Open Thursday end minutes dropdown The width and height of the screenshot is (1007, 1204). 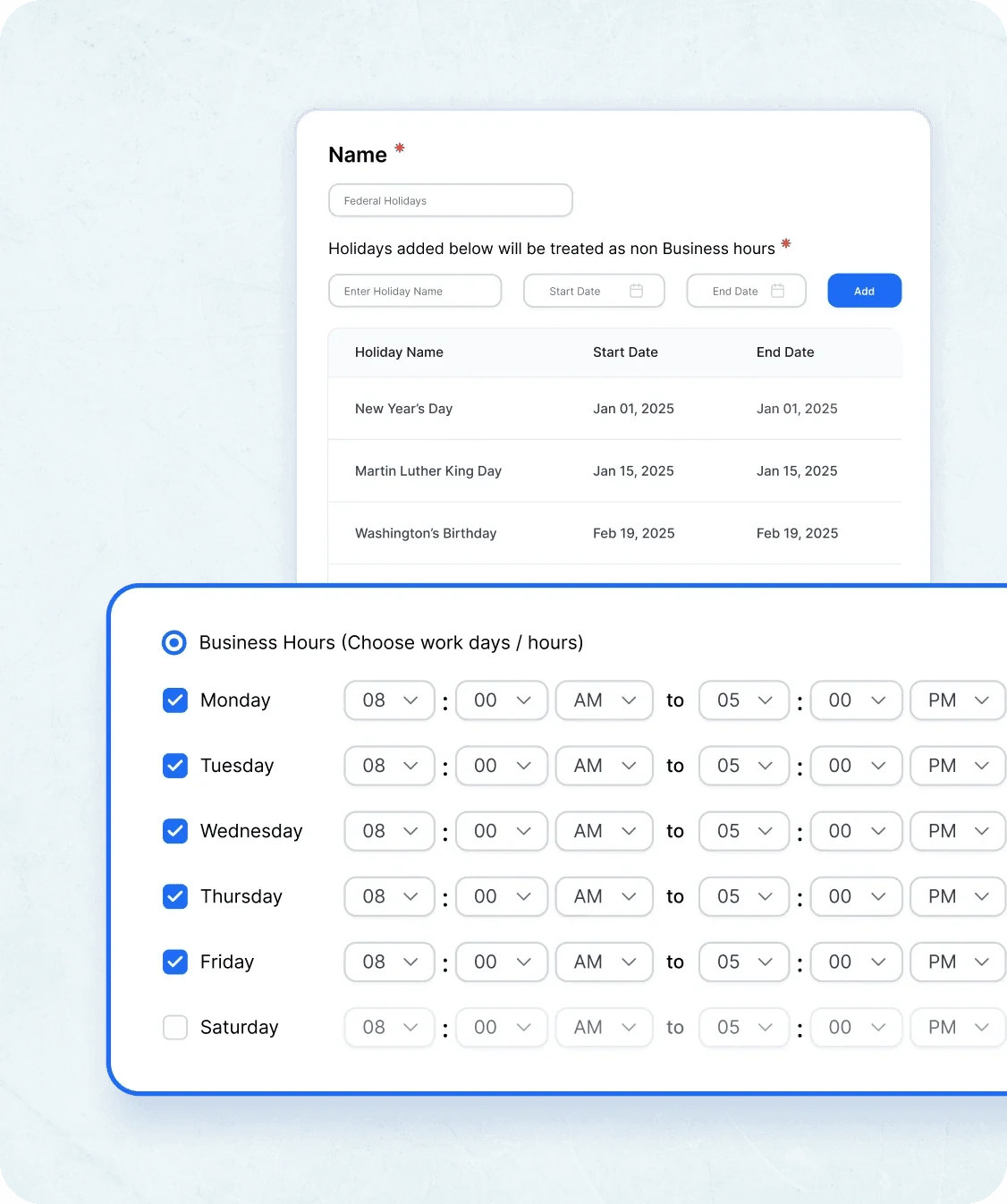pos(856,896)
